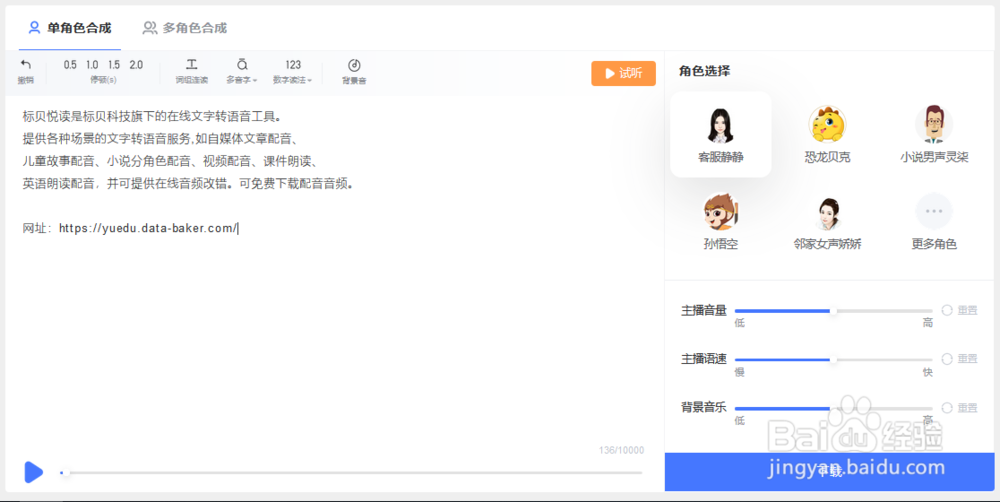Click the 停顿(s) pause label
Image resolution: width=1000 pixels, height=502 pixels.
(103, 80)
